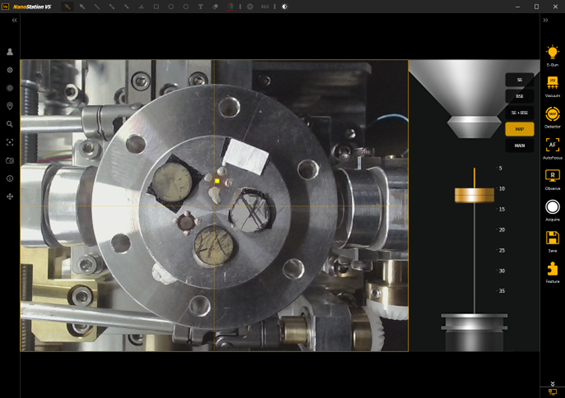Select the rectangle shape tool
Viewport: 565px width, 398px height.
156,6
